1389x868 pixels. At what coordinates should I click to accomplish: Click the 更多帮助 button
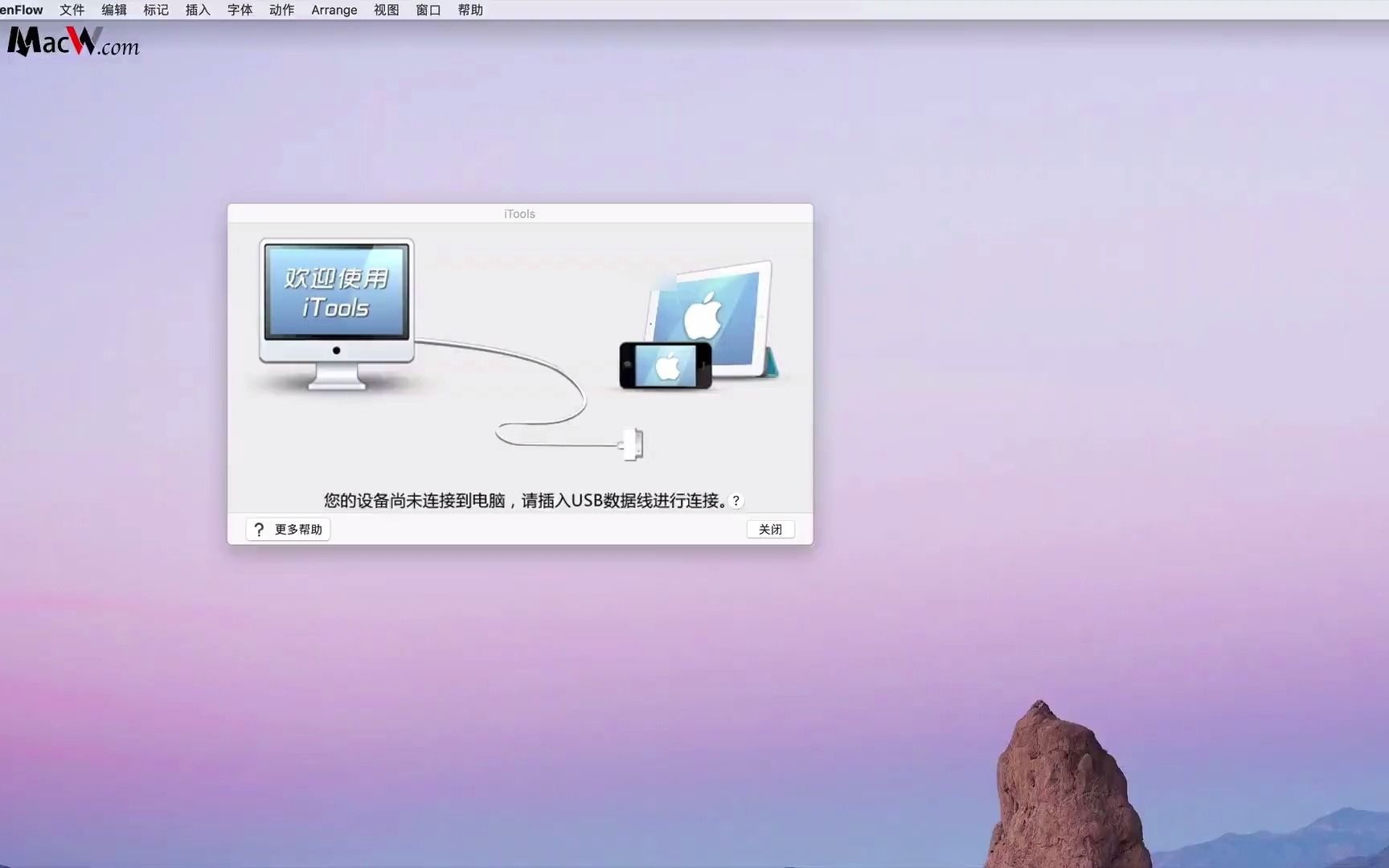point(287,529)
